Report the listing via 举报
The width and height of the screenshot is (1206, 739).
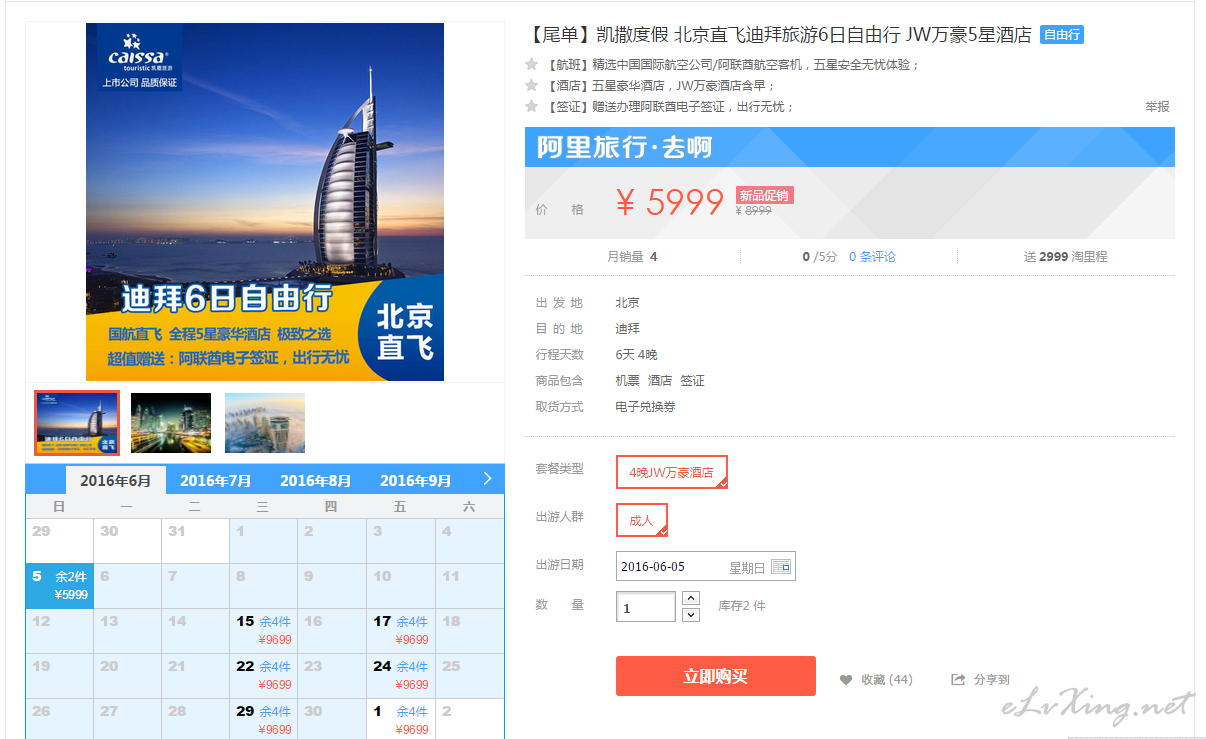coord(1157,107)
